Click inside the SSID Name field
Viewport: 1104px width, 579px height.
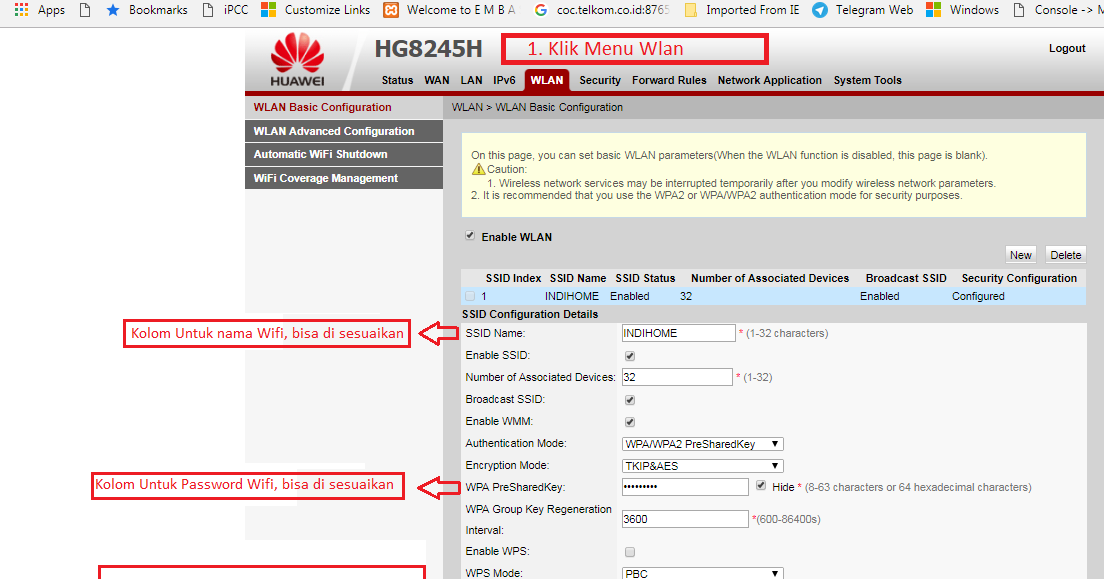point(678,332)
